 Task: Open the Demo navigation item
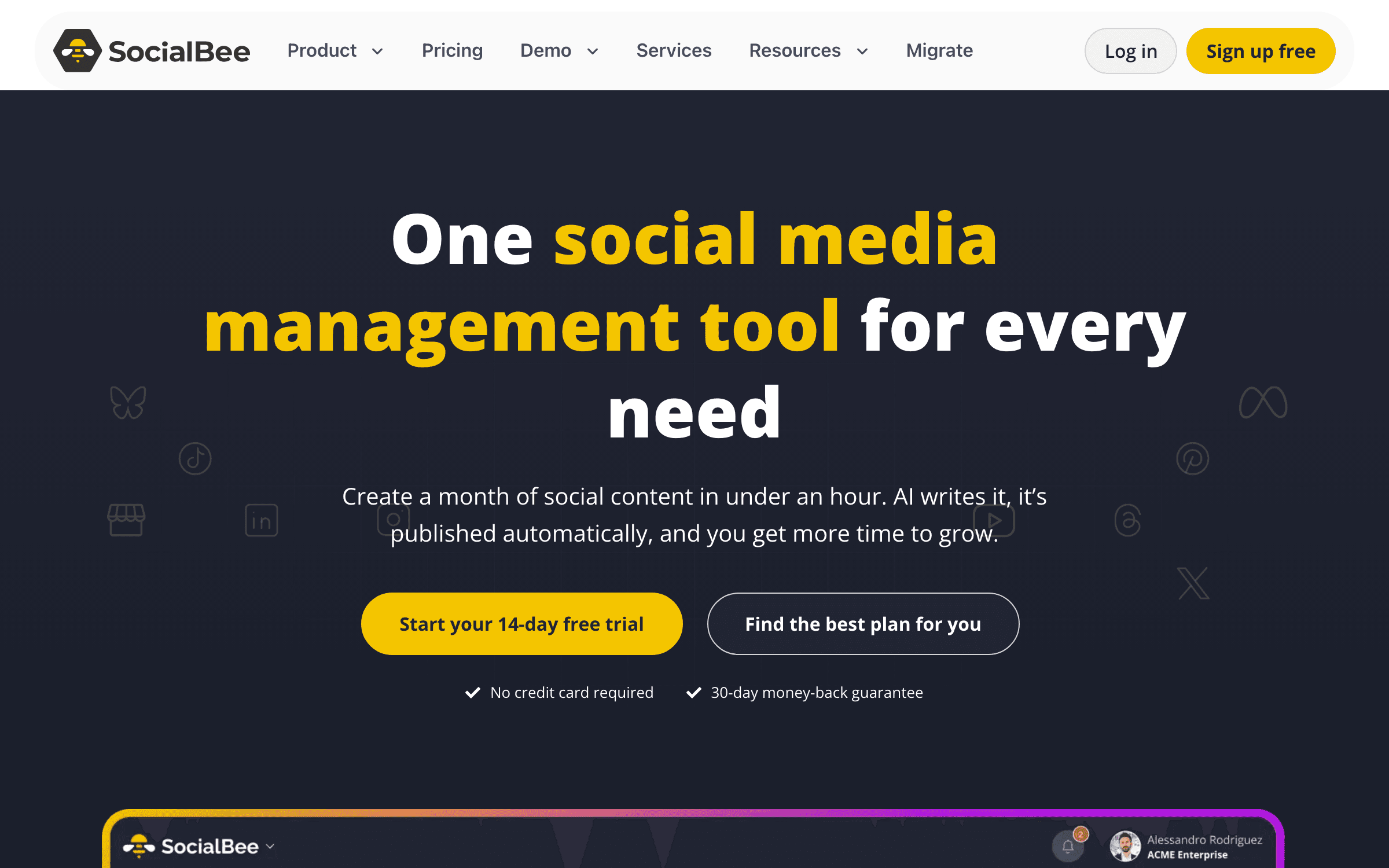pos(546,51)
